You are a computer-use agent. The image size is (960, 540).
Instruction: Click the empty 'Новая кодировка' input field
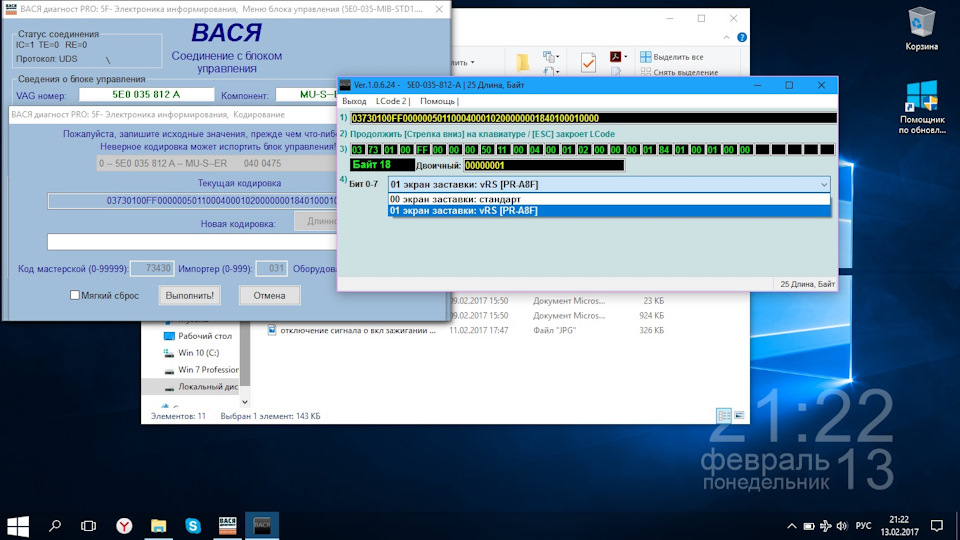click(190, 241)
